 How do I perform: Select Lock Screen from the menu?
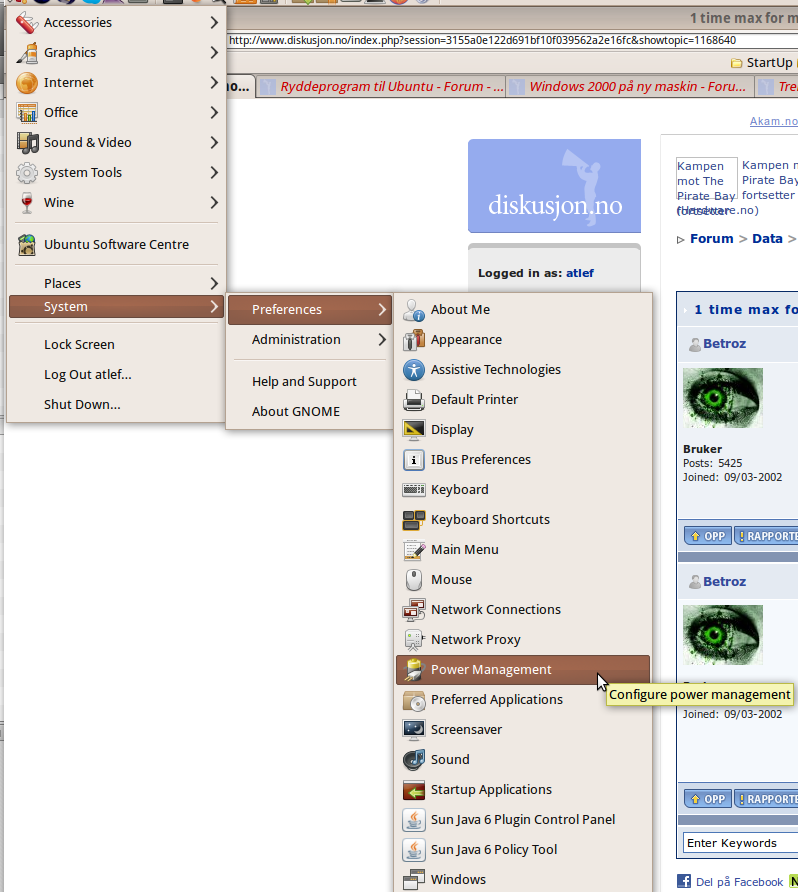tap(116, 345)
